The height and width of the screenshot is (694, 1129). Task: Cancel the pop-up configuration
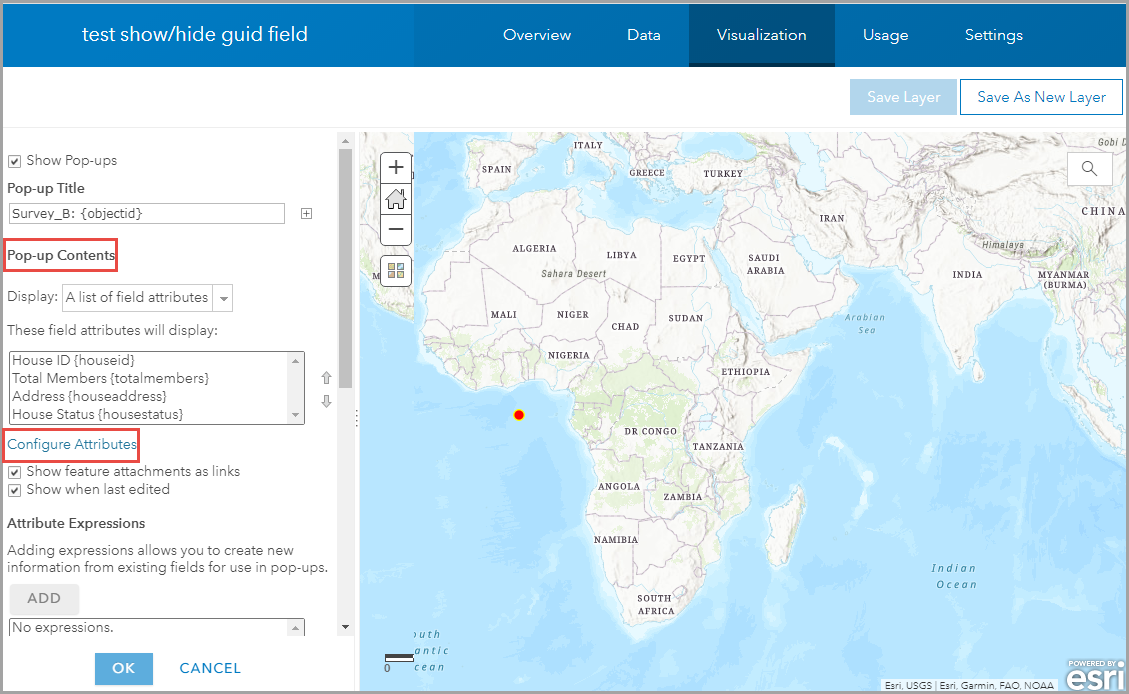[210, 668]
